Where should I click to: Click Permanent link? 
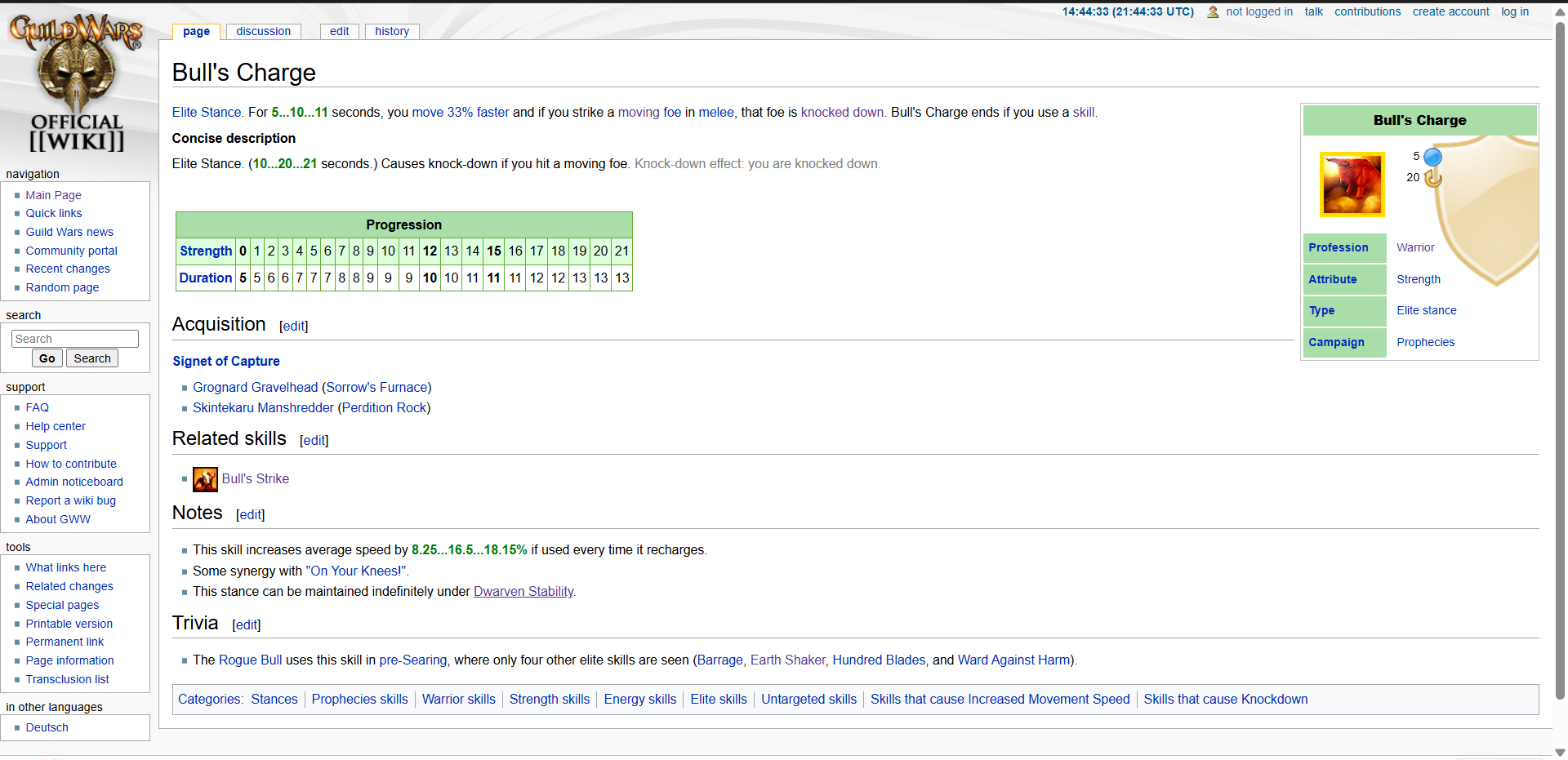65,642
